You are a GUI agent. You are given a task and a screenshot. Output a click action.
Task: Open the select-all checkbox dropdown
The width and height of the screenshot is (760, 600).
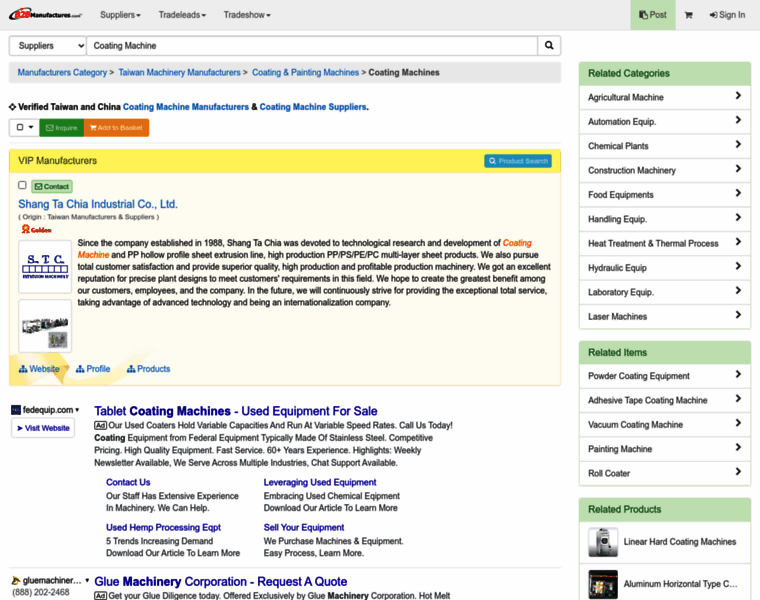point(24,127)
